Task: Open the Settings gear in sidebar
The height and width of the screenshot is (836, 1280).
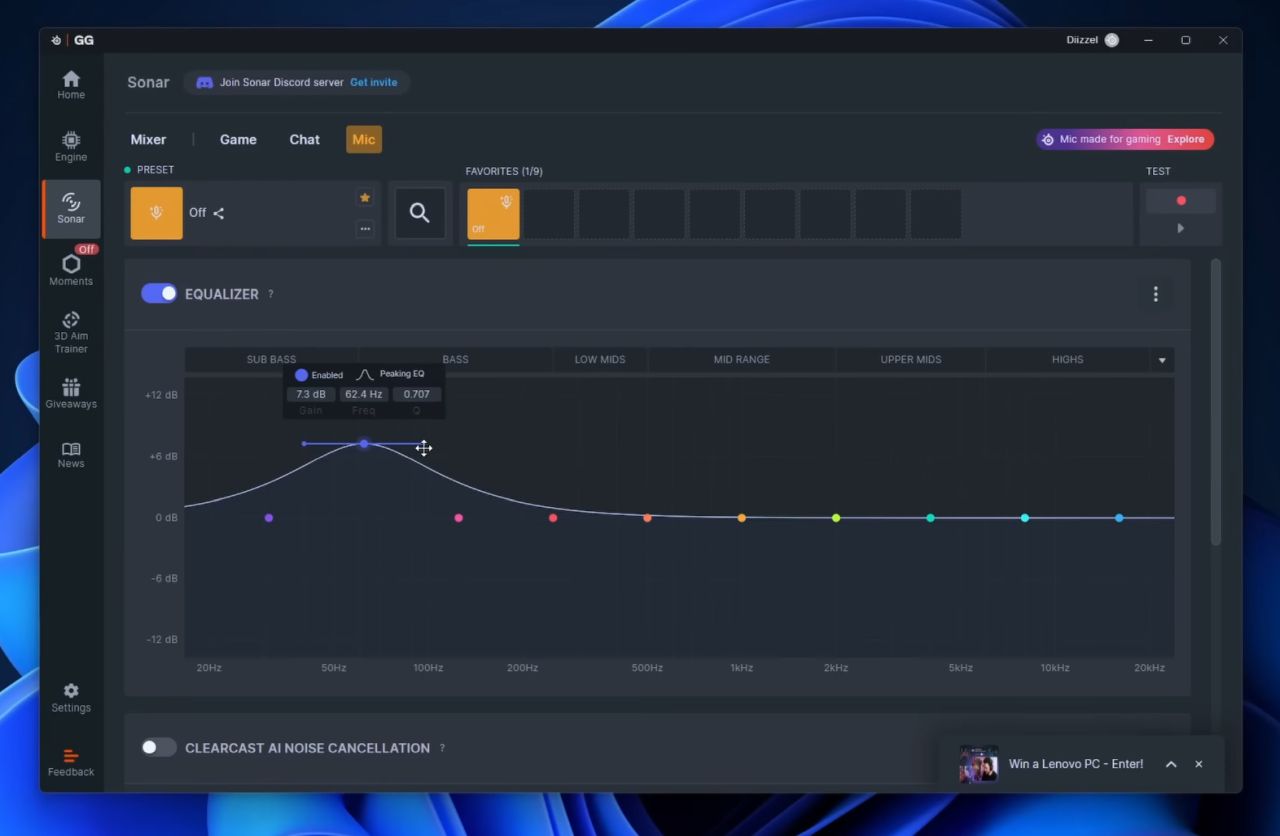Action: click(71, 698)
